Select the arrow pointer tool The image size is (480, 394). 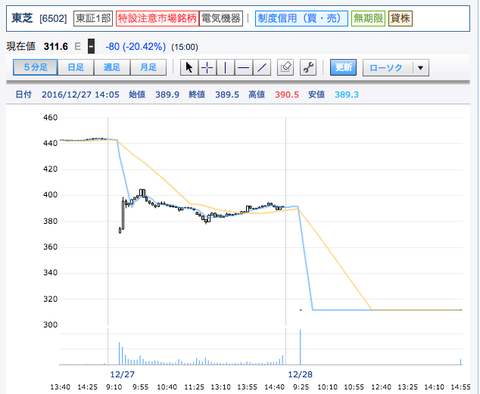(189, 68)
